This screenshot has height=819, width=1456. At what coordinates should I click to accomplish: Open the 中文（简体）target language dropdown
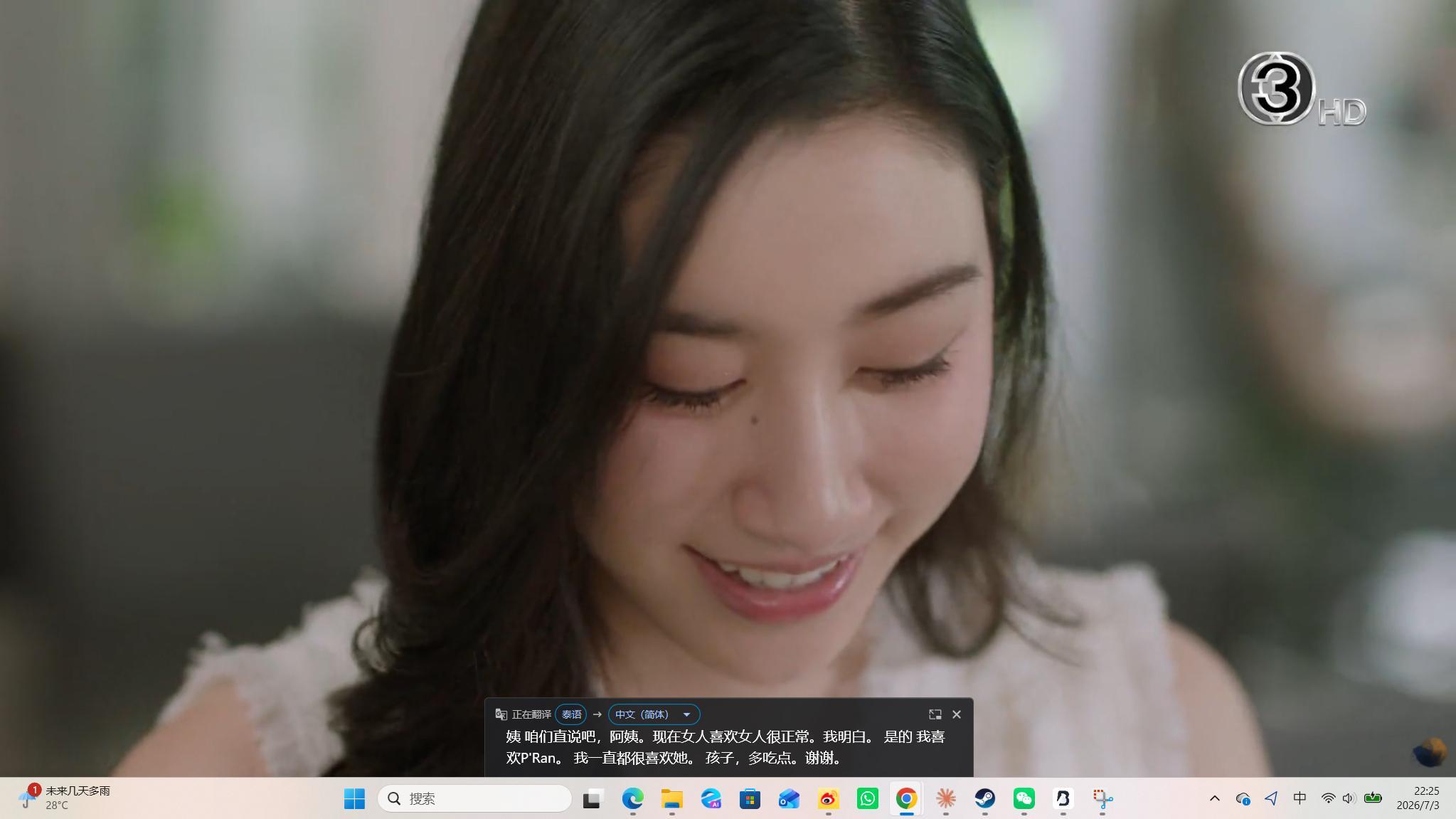click(x=654, y=714)
